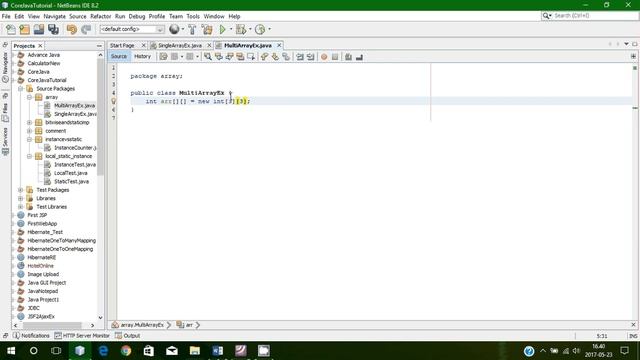Screen dimensions: 640x360
Task: Click the Stop Macro Recording icon
Action: (x=335, y=57)
